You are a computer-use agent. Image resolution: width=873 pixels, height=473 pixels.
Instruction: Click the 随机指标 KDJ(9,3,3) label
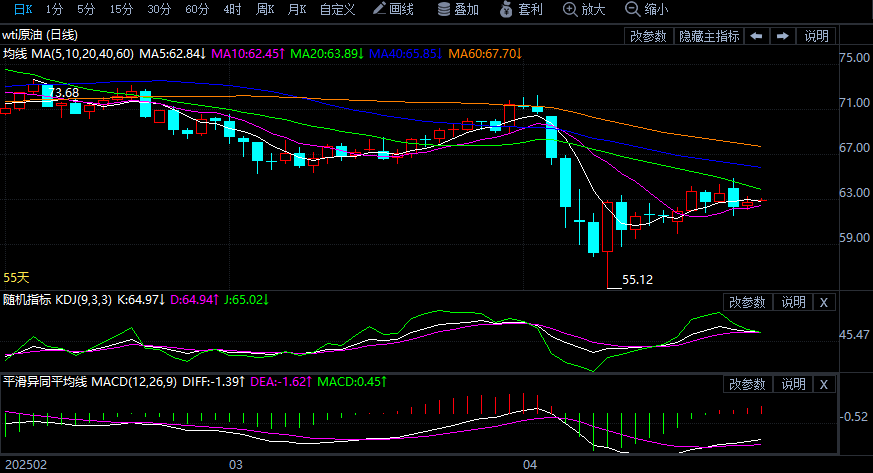tap(57, 300)
